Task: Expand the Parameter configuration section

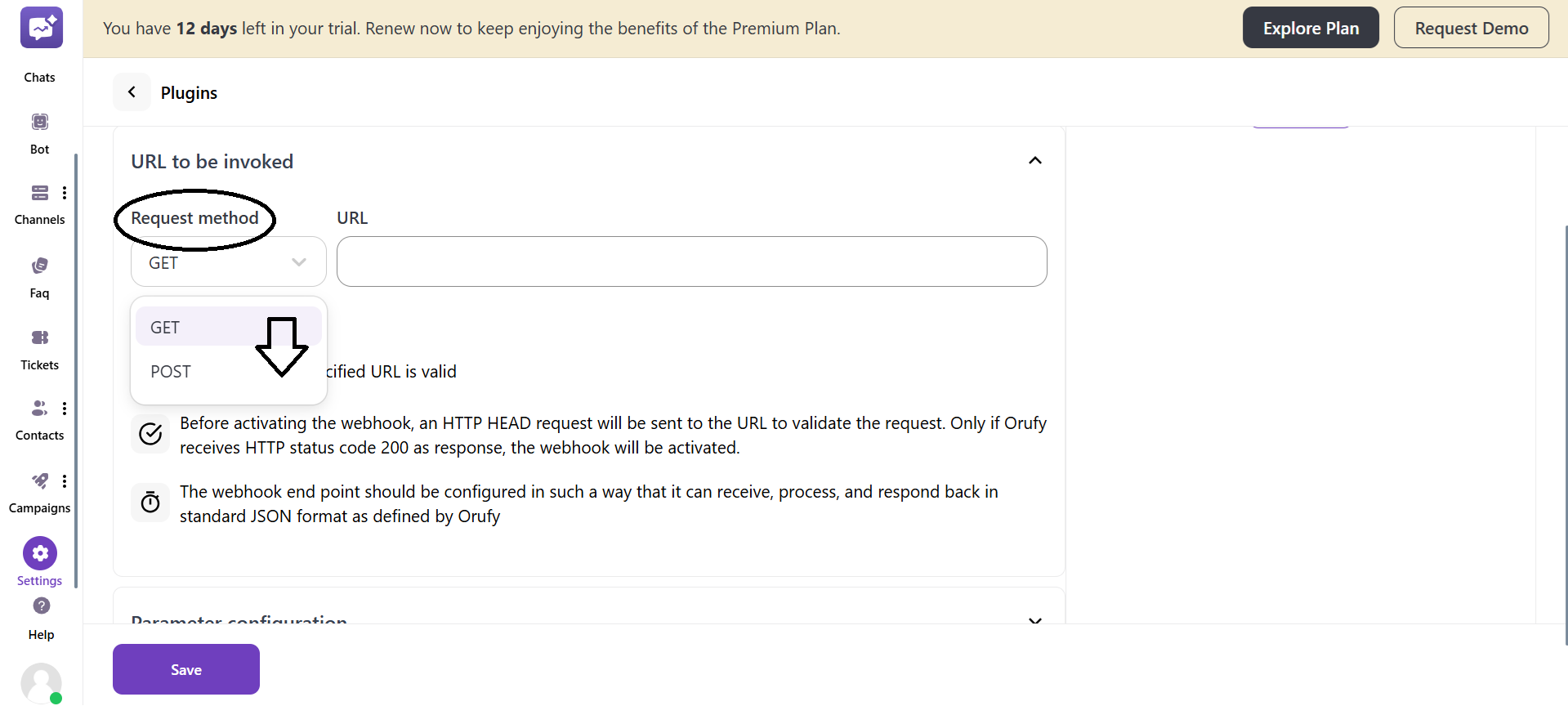Action: [x=1034, y=621]
